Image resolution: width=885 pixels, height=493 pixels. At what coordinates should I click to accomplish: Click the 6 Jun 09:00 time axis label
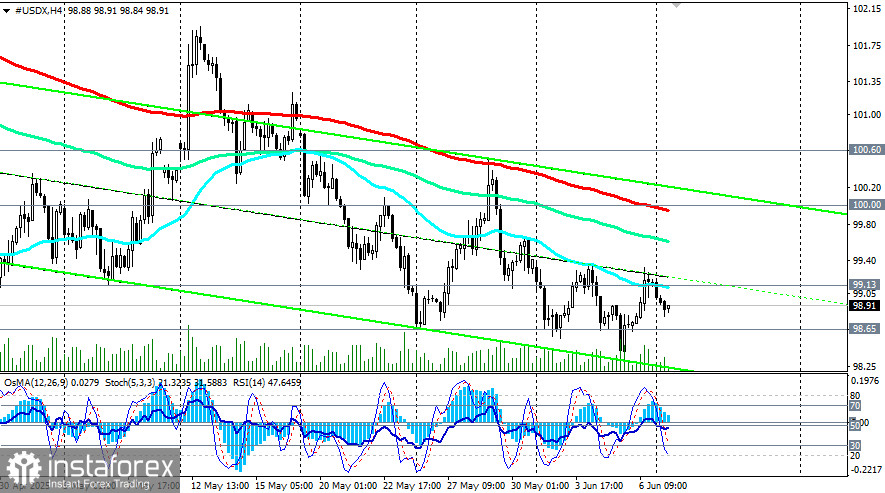[663, 486]
